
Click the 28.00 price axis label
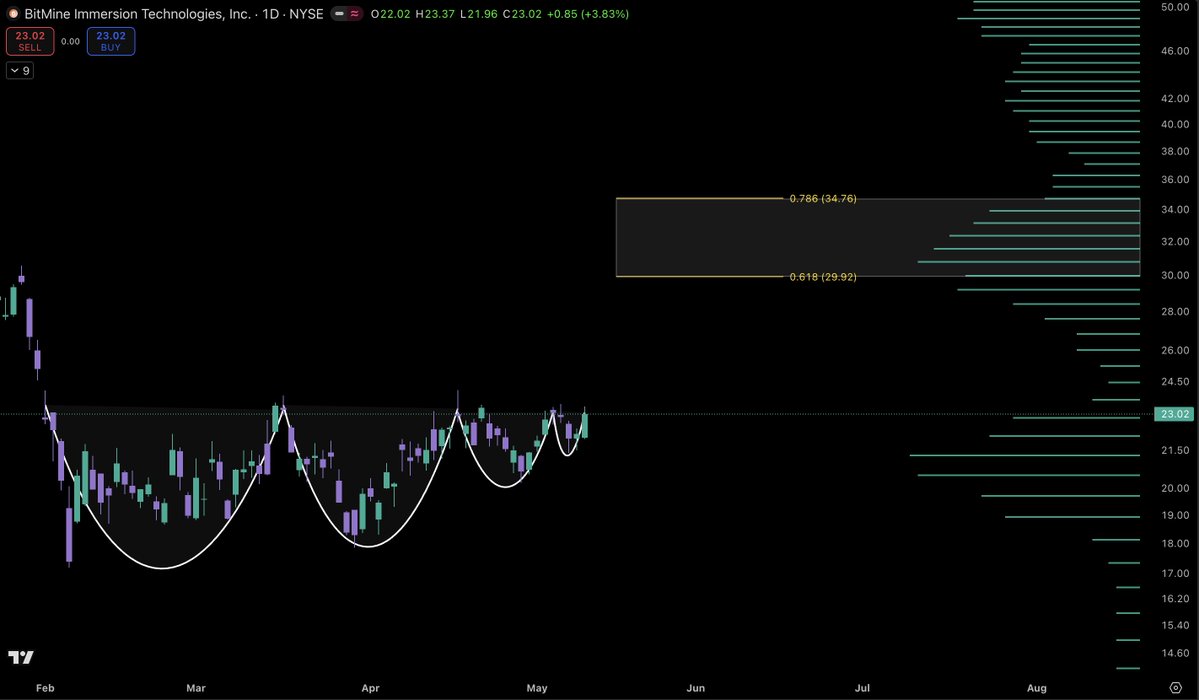(x=1175, y=311)
